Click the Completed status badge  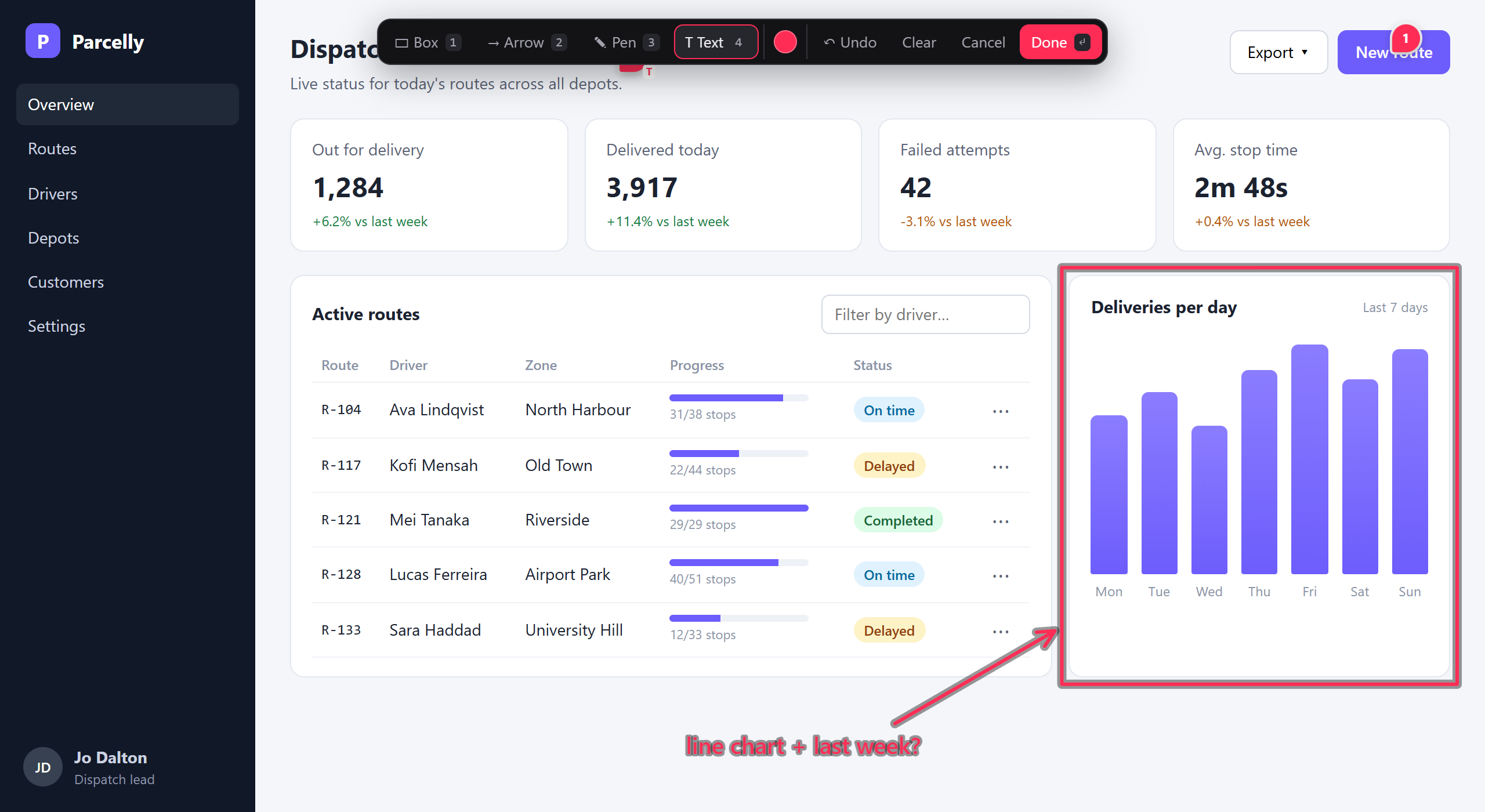click(898, 520)
